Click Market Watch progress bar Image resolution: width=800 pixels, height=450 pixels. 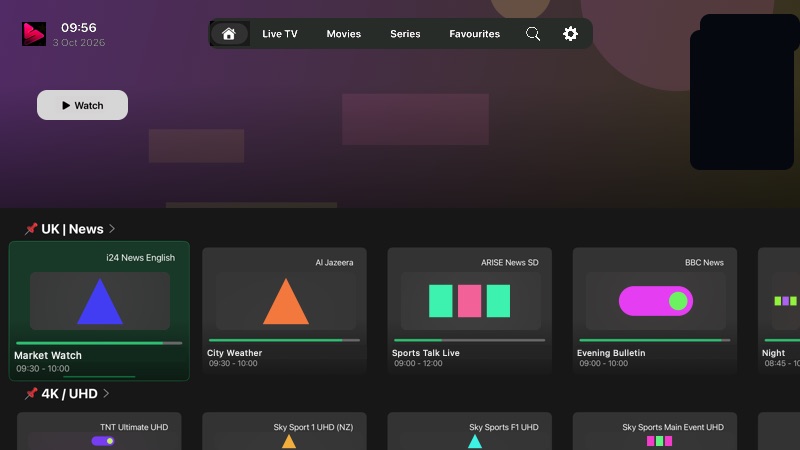click(99, 343)
